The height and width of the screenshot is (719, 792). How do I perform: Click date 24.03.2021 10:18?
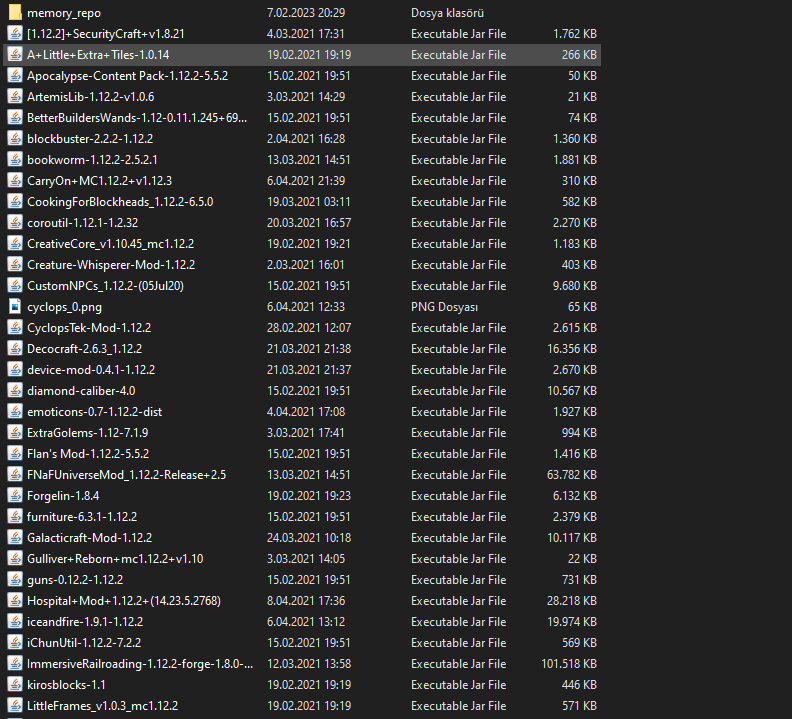[309, 538]
